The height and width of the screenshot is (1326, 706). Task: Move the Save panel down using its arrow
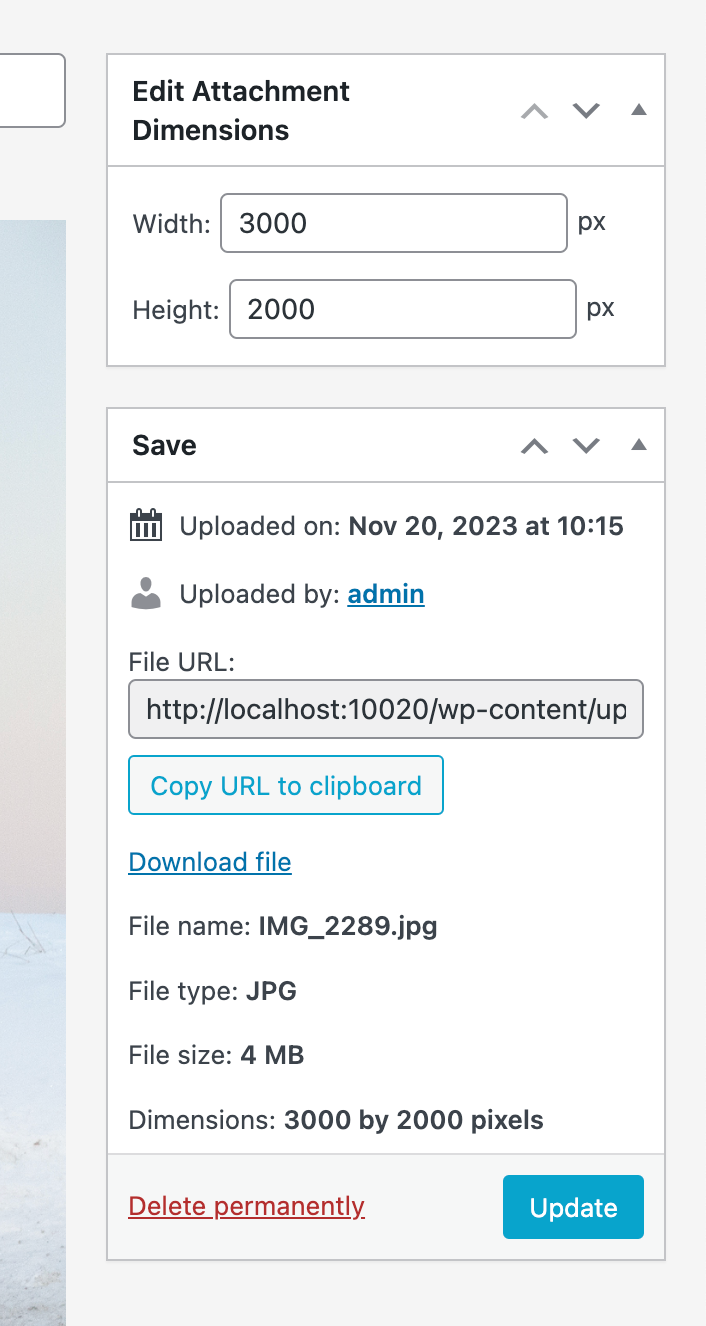point(586,446)
